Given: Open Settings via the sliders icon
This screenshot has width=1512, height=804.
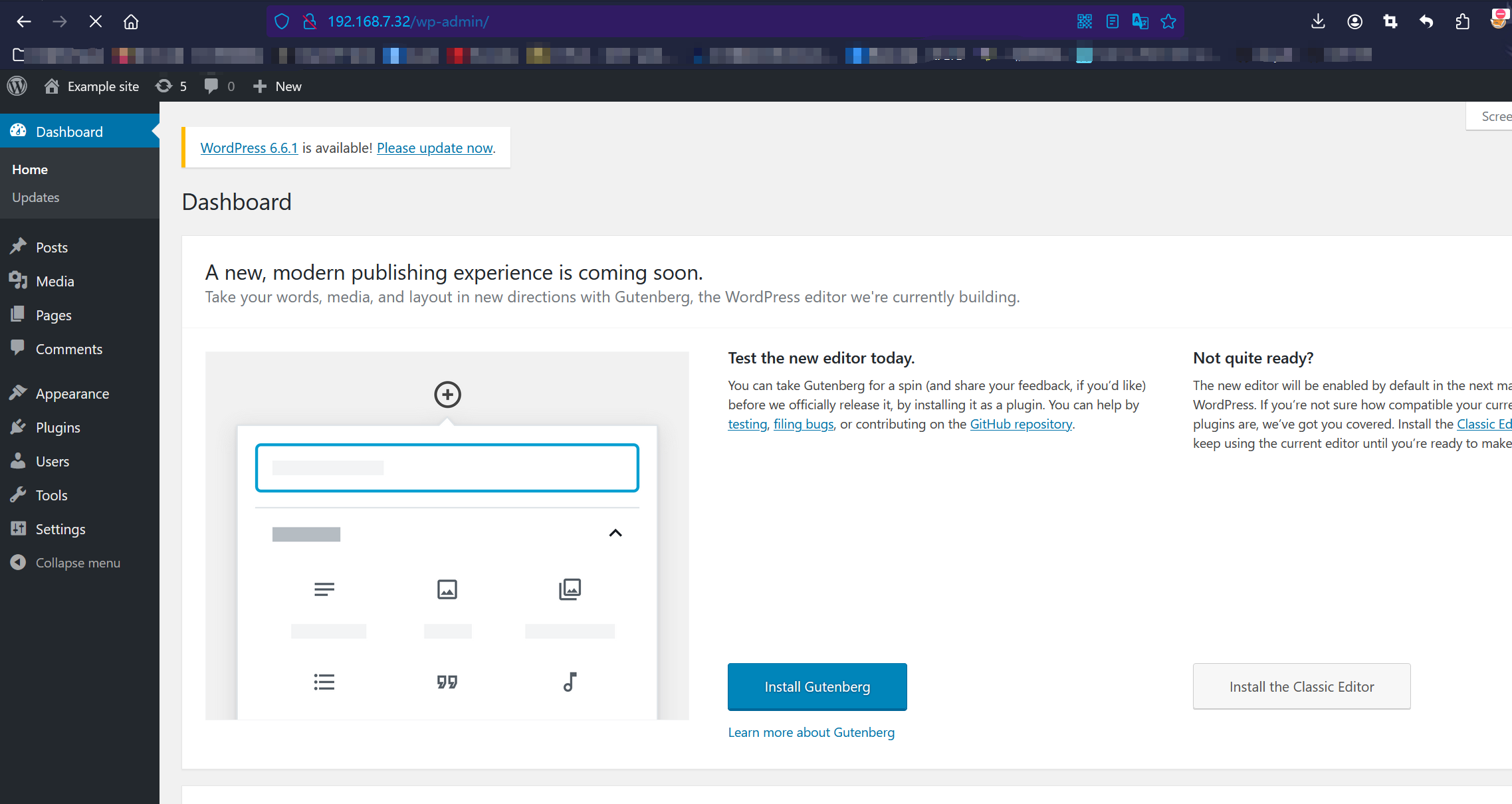Looking at the screenshot, I should click(x=19, y=528).
